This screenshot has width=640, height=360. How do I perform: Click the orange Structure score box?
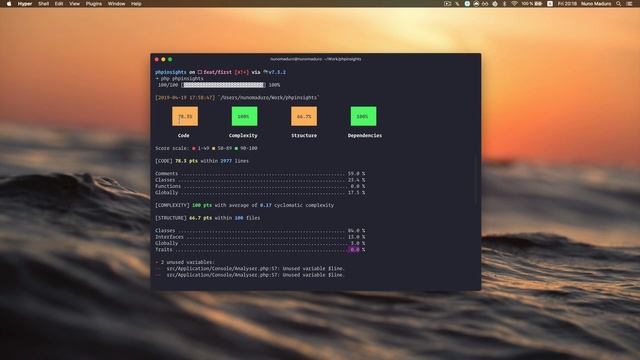(x=304, y=116)
